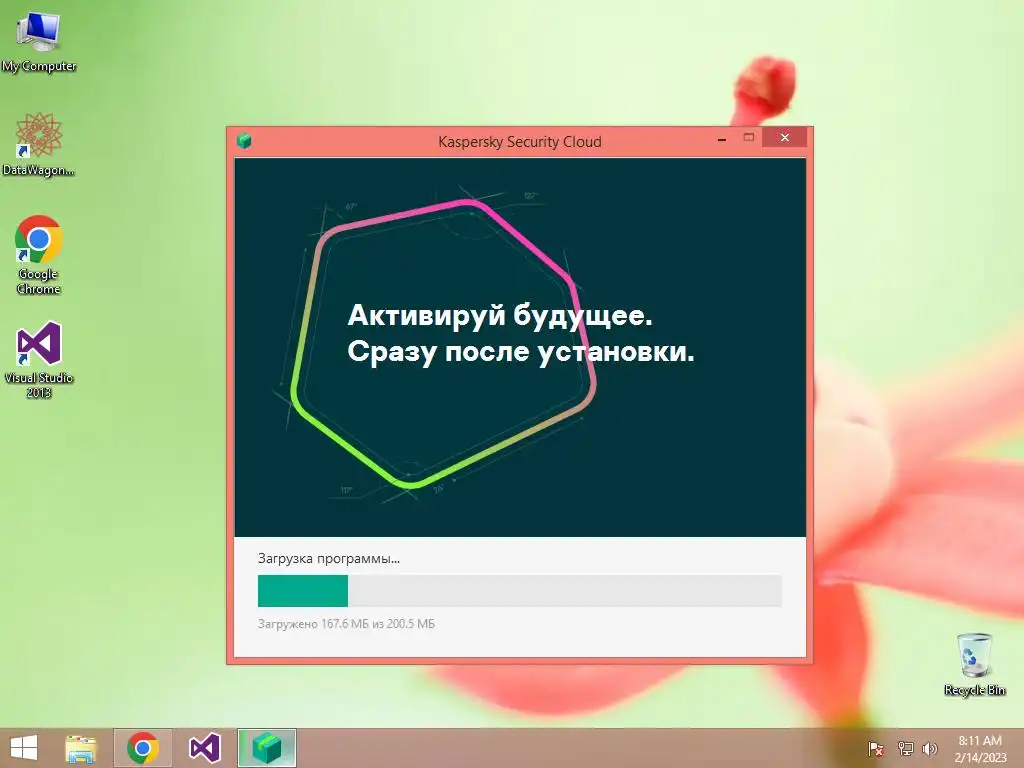
Task: Launch Google Chrome from the desktop
Action: (x=39, y=255)
